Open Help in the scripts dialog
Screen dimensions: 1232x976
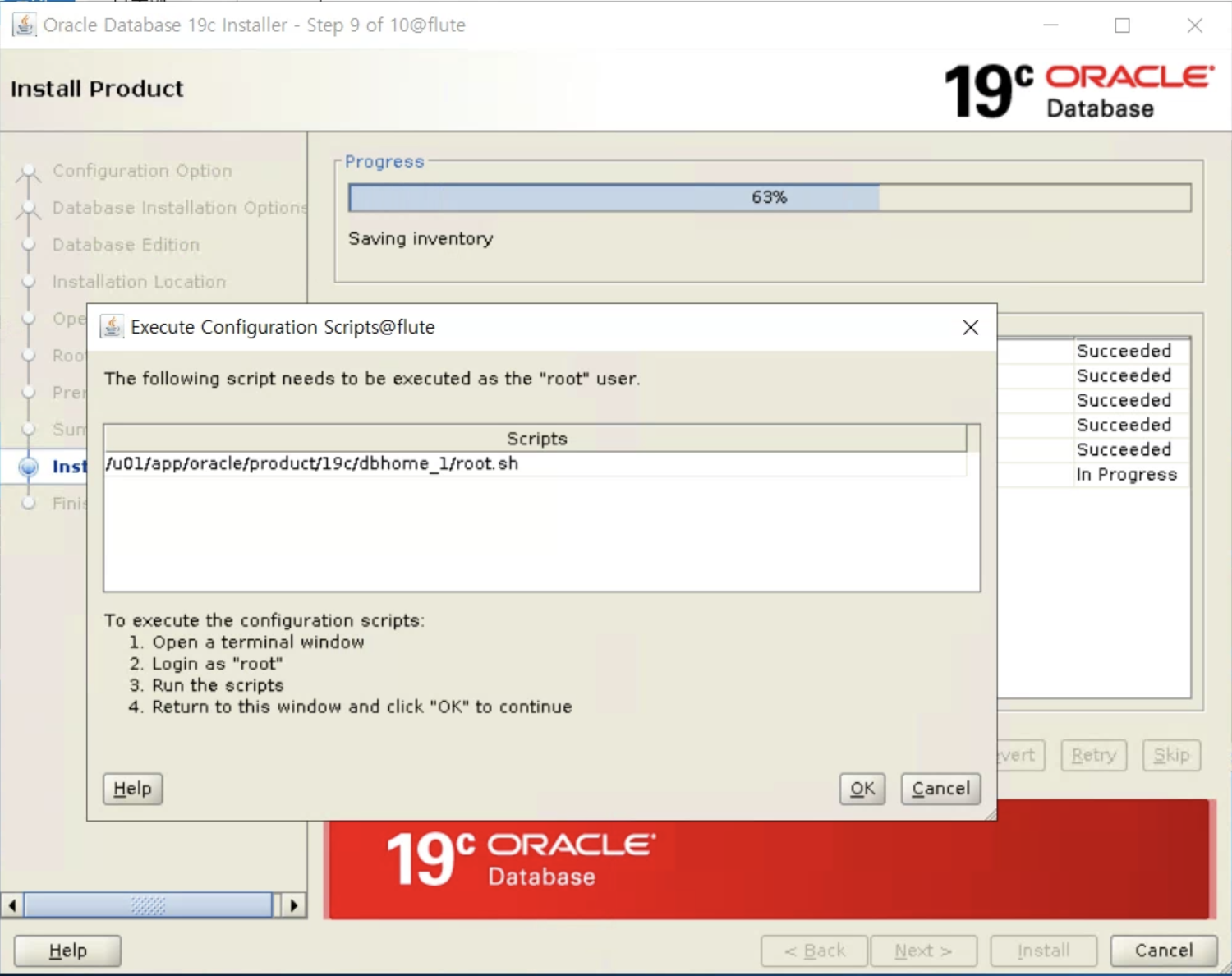point(132,789)
